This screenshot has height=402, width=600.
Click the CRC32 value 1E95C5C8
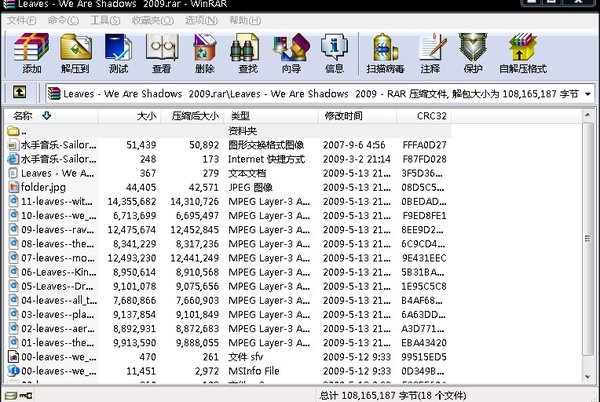coord(424,286)
